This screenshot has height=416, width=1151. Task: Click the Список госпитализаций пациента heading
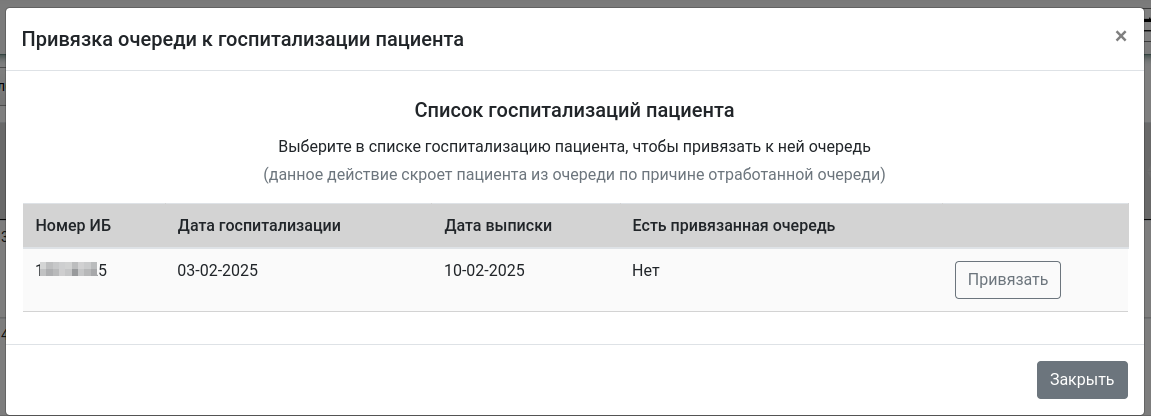[574, 110]
